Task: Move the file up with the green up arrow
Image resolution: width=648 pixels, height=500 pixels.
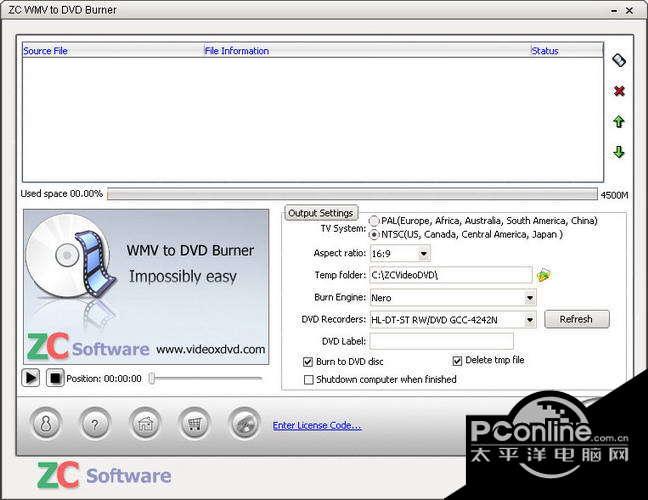Action: 619,121
